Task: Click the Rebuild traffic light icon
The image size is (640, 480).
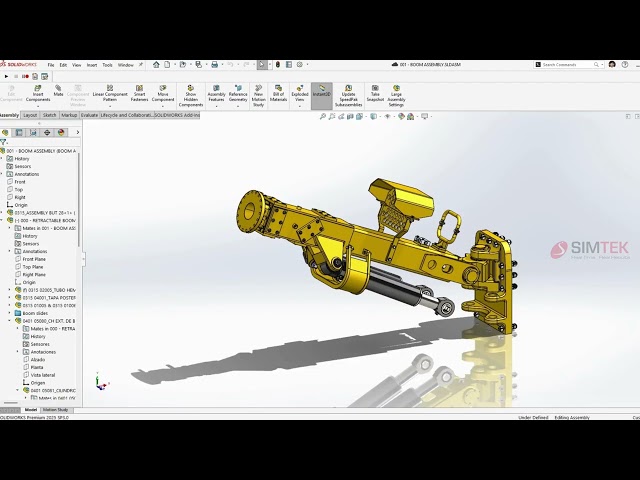Action: coord(278,64)
